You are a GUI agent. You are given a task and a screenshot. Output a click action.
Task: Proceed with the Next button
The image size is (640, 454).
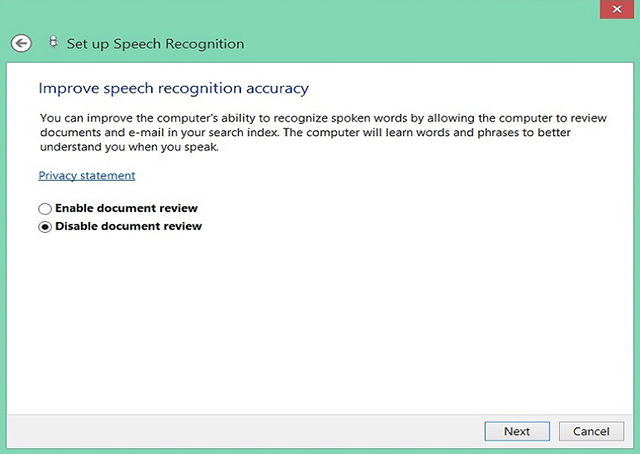517,431
